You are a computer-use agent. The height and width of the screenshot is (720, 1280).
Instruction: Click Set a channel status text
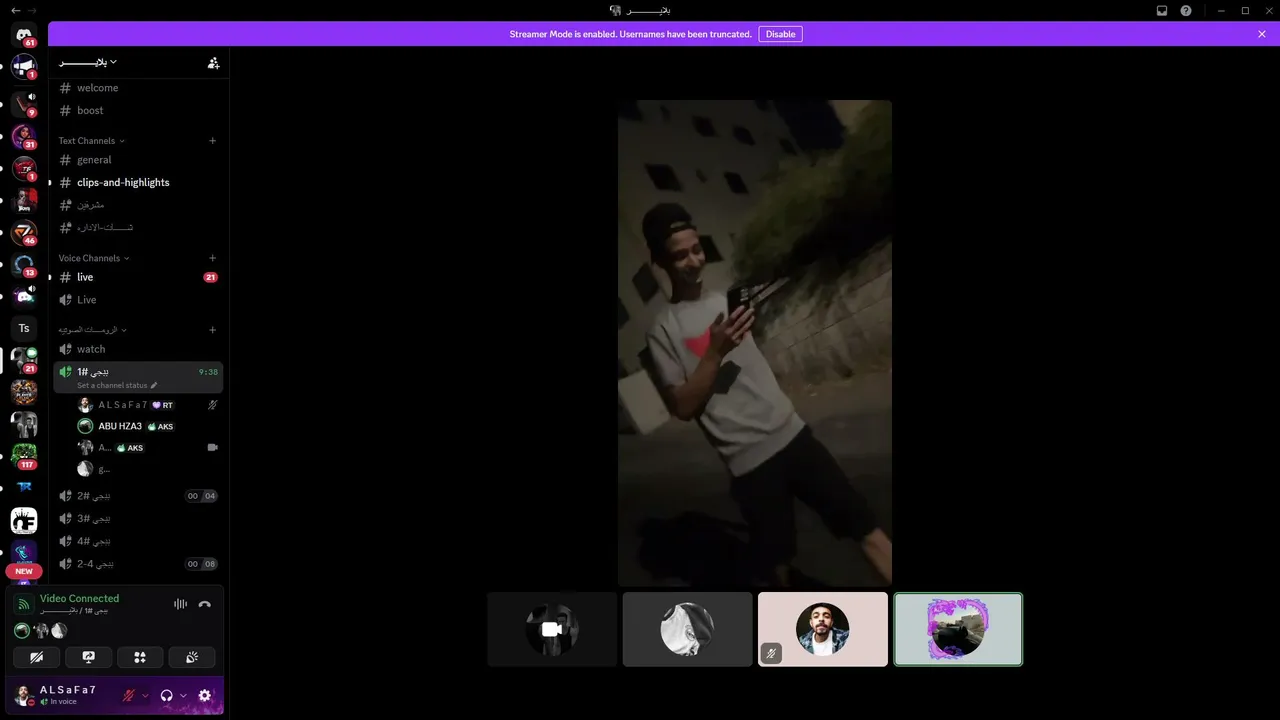click(112, 385)
